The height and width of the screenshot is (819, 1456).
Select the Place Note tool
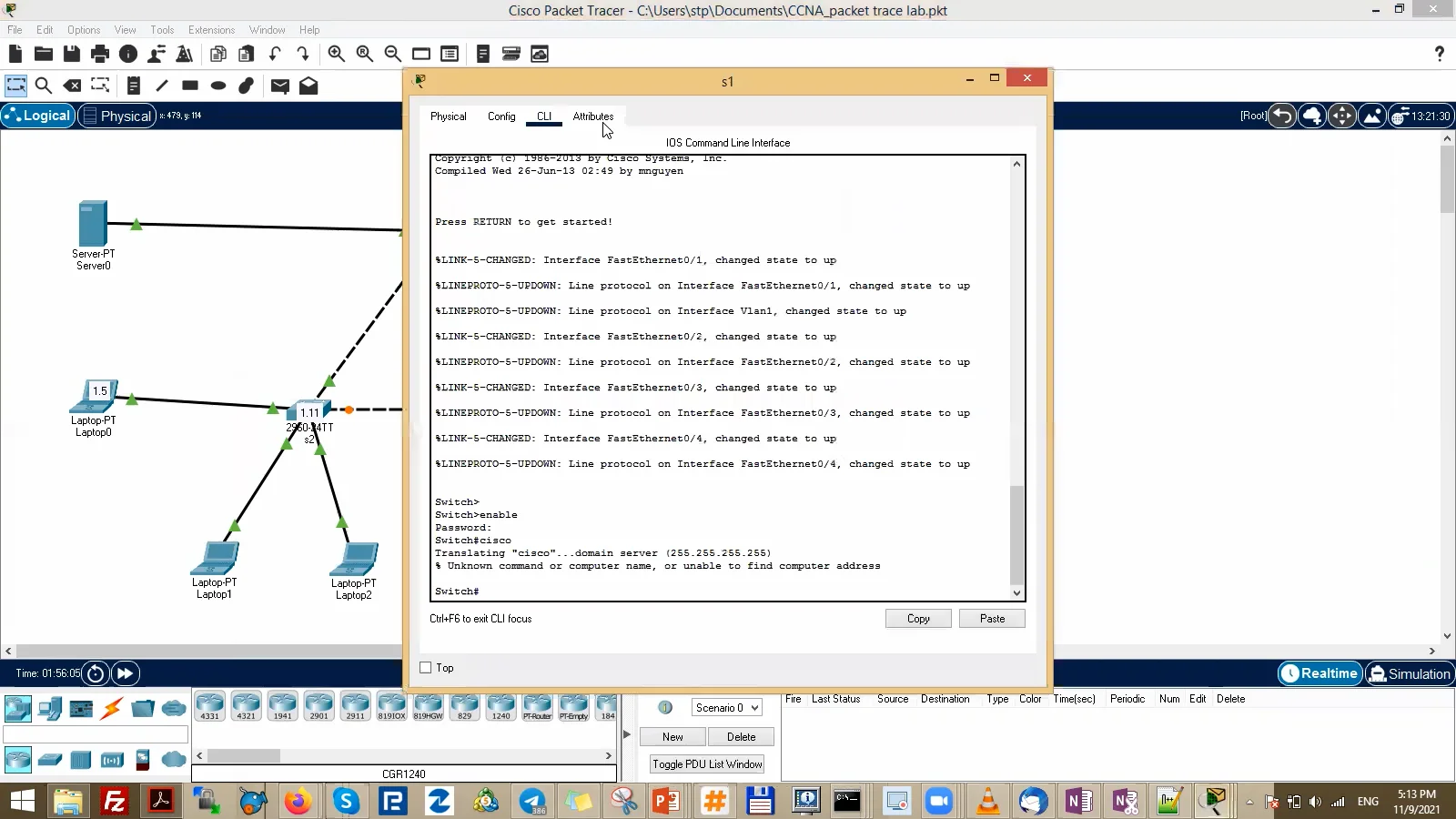[134, 86]
